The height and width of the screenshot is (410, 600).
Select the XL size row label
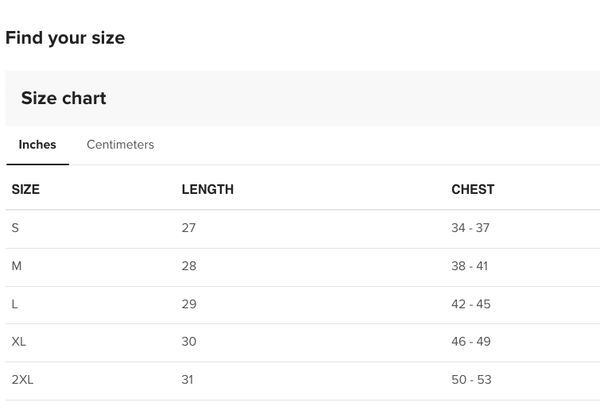pyautogui.click(x=19, y=342)
